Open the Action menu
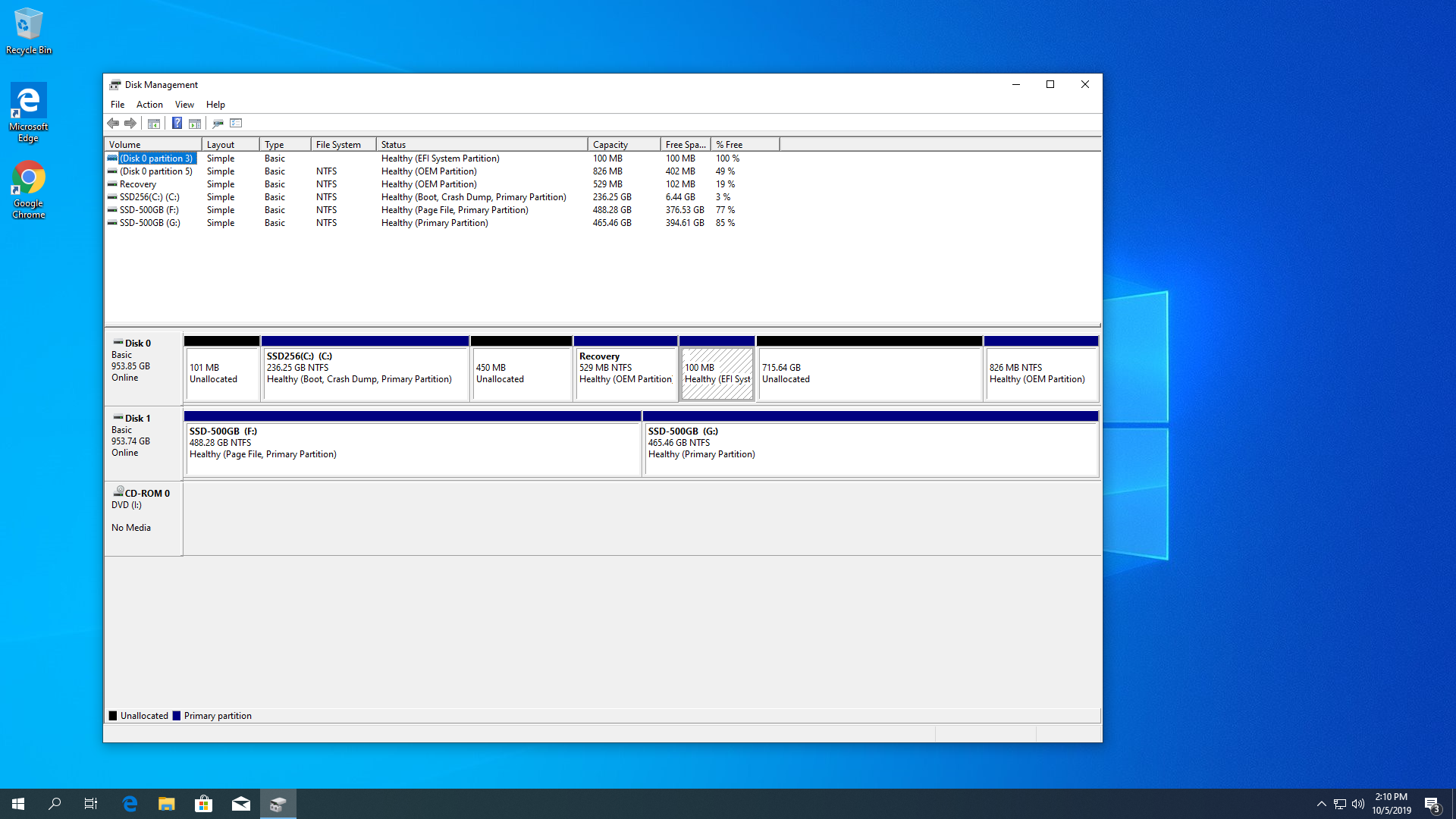This screenshot has width=1456, height=819. pyautogui.click(x=149, y=105)
